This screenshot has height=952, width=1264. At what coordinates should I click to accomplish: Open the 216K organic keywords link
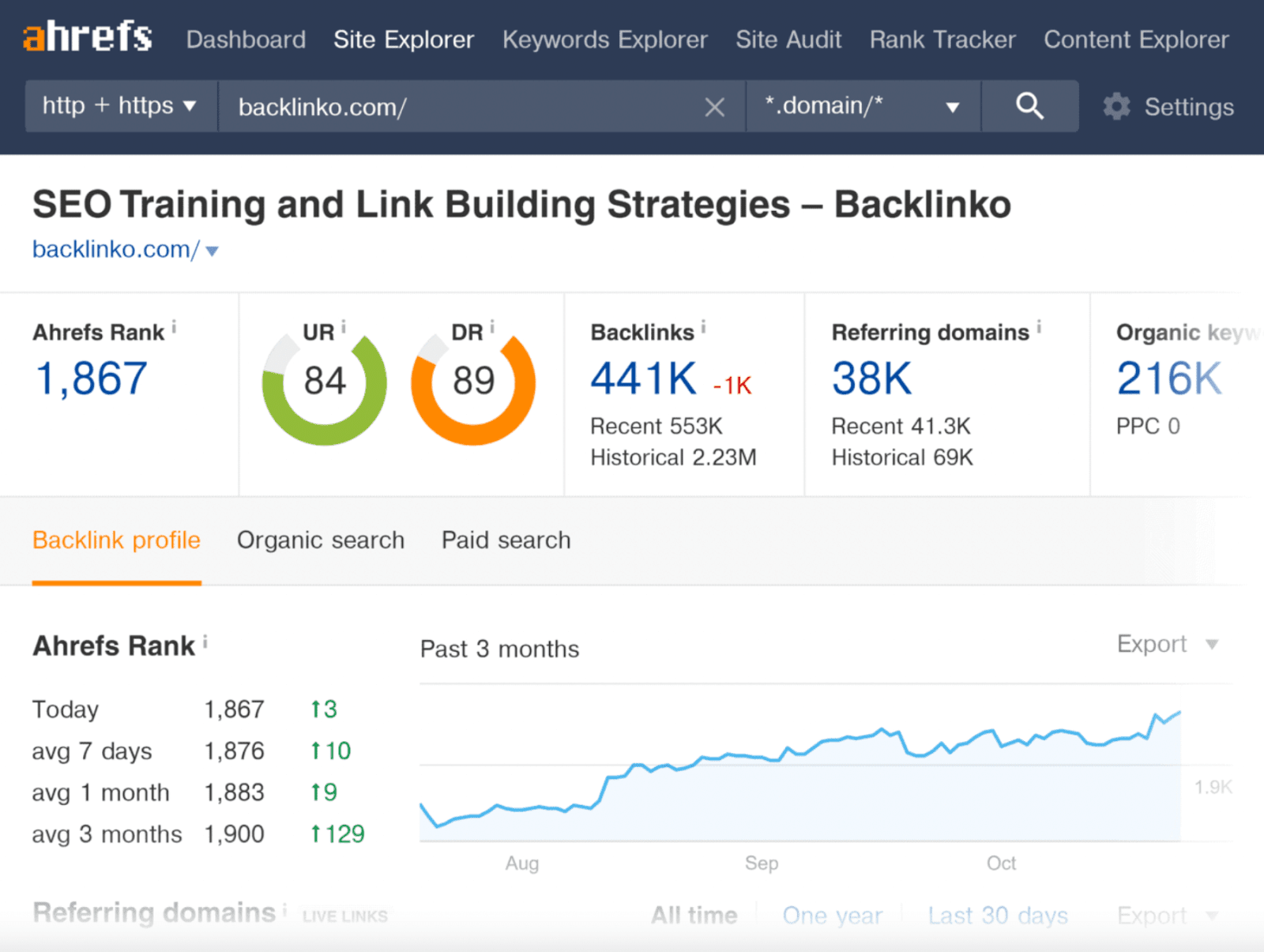[1169, 378]
